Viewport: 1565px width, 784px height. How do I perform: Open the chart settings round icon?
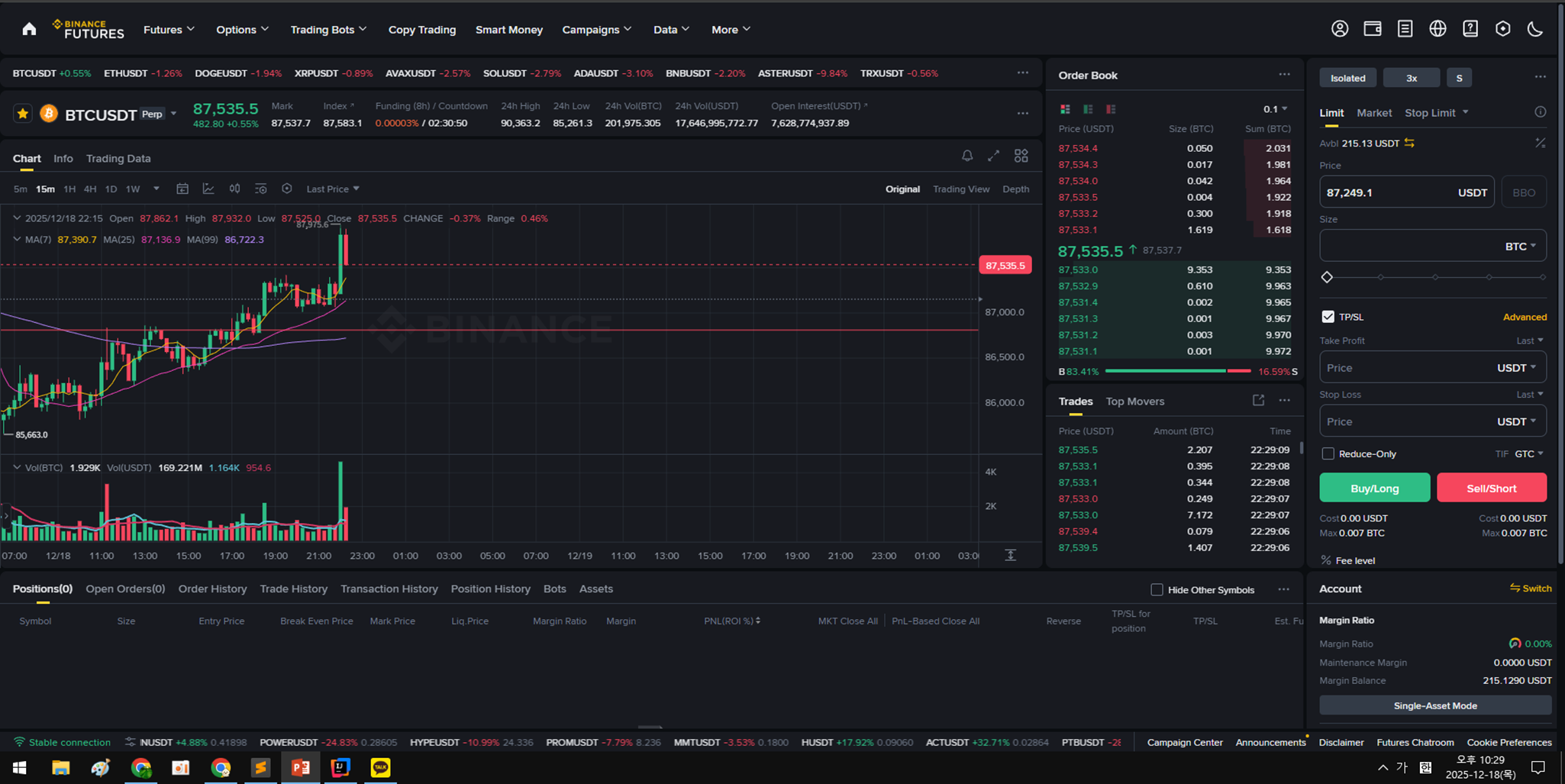(x=287, y=189)
